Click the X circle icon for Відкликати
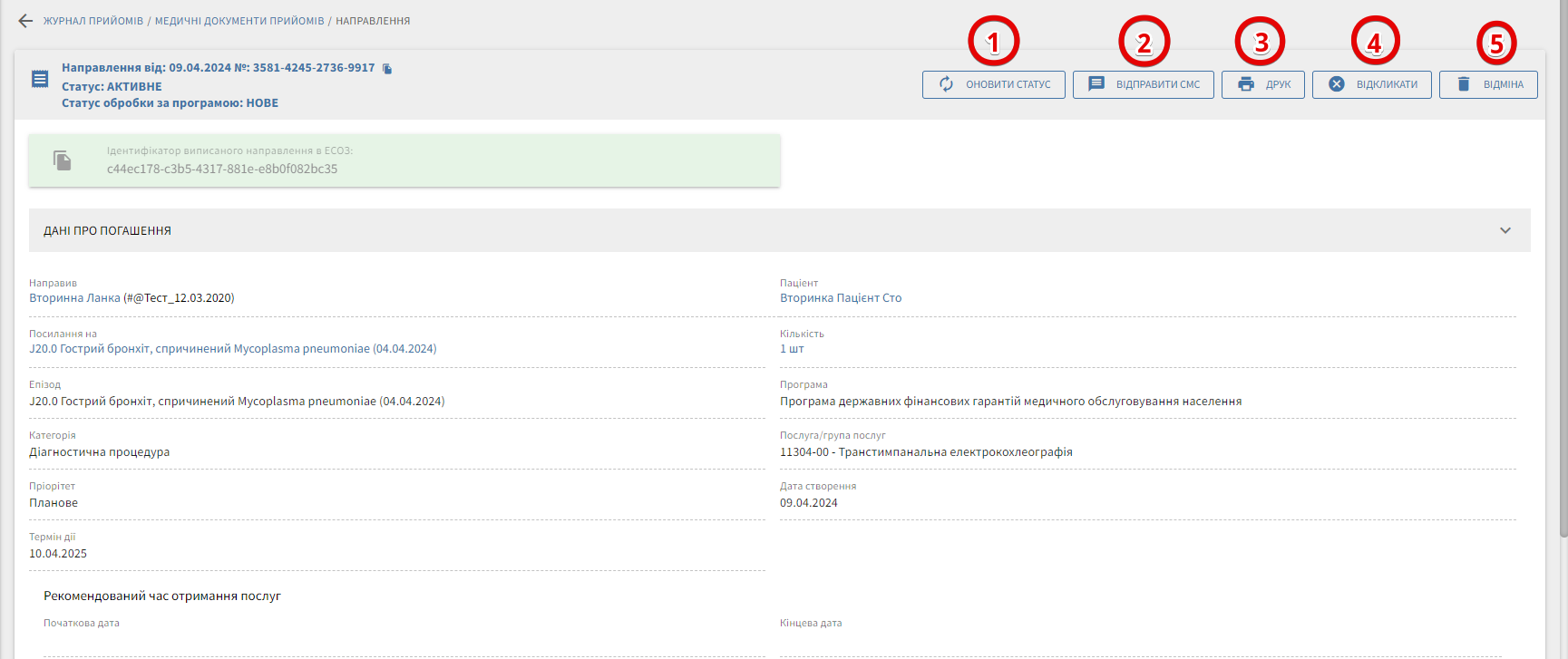Screen dimensions: 1568x659 (x=1337, y=84)
